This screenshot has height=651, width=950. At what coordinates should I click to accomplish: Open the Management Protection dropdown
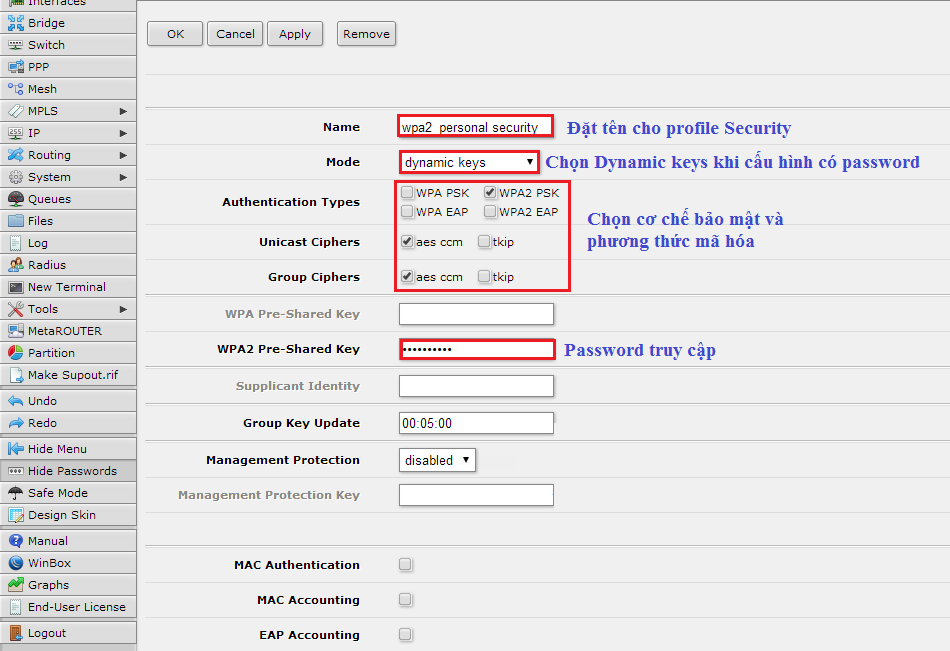tap(436, 460)
